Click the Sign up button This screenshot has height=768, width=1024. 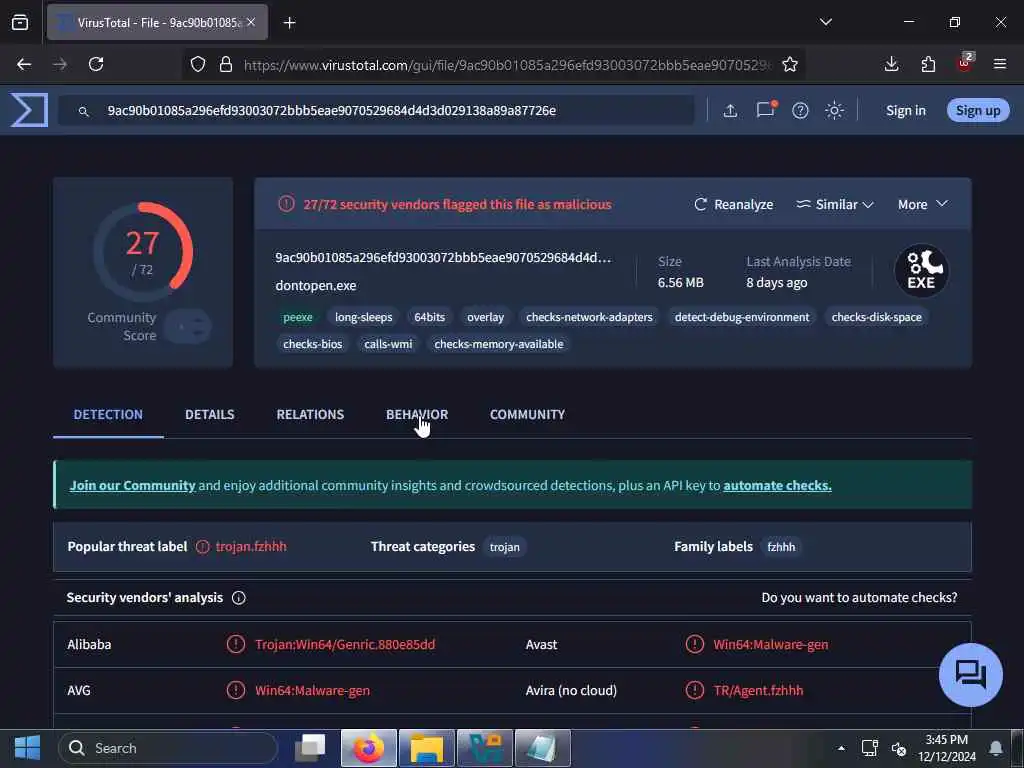[x=978, y=110]
